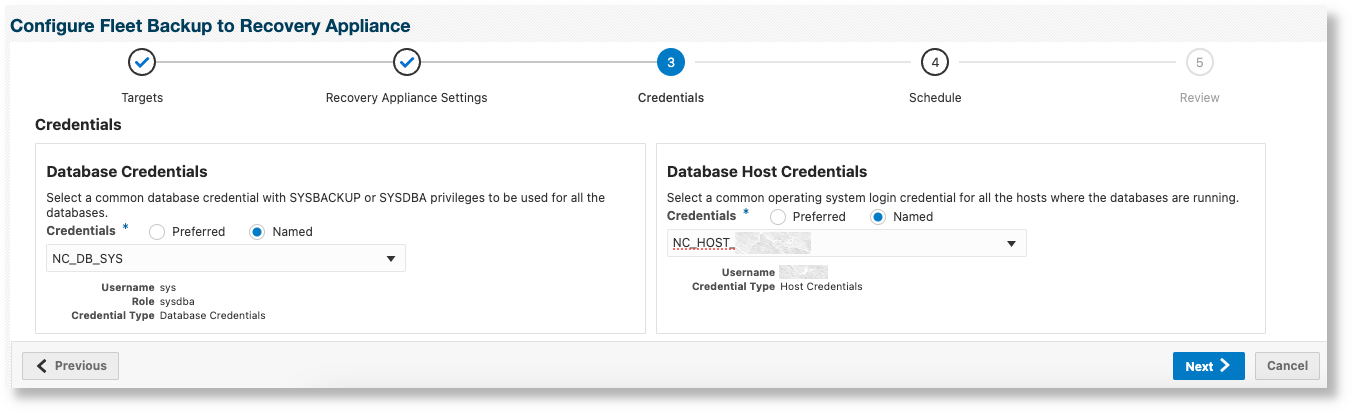The image size is (1352, 413).
Task: Select Preferred for Database Credentials
Action: click(x=157, y=232)
